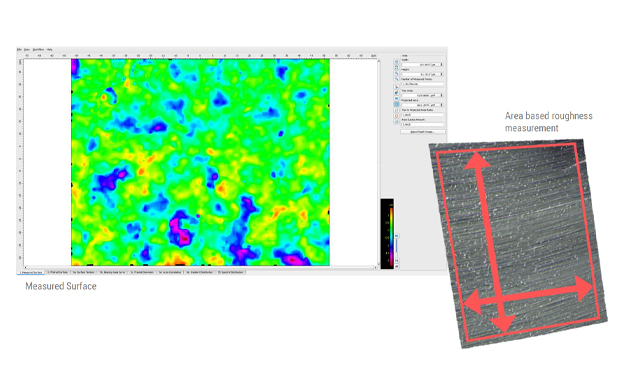This screenshot has height=389, width=625.
Task: Select the second magnifier zoom icon
Action: pos(396,79)
